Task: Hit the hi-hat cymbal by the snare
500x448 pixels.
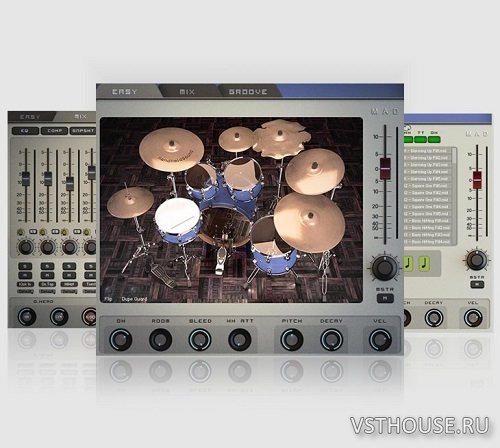Action: (x=130, y=202)
